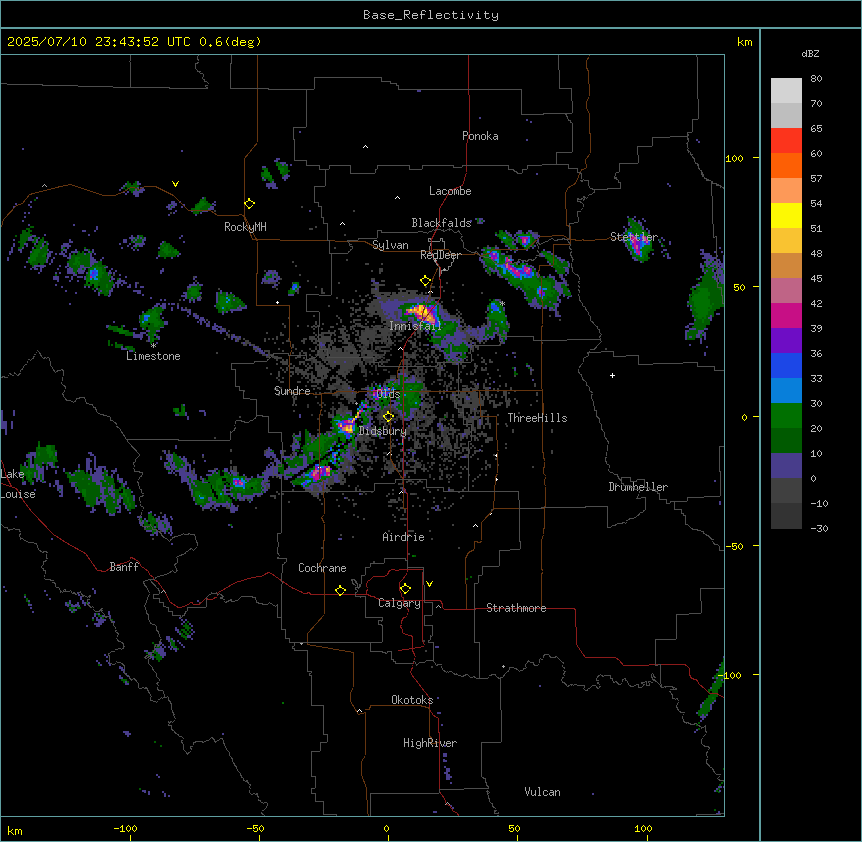Click the Airdrie city label

click(x=403, y=537)
